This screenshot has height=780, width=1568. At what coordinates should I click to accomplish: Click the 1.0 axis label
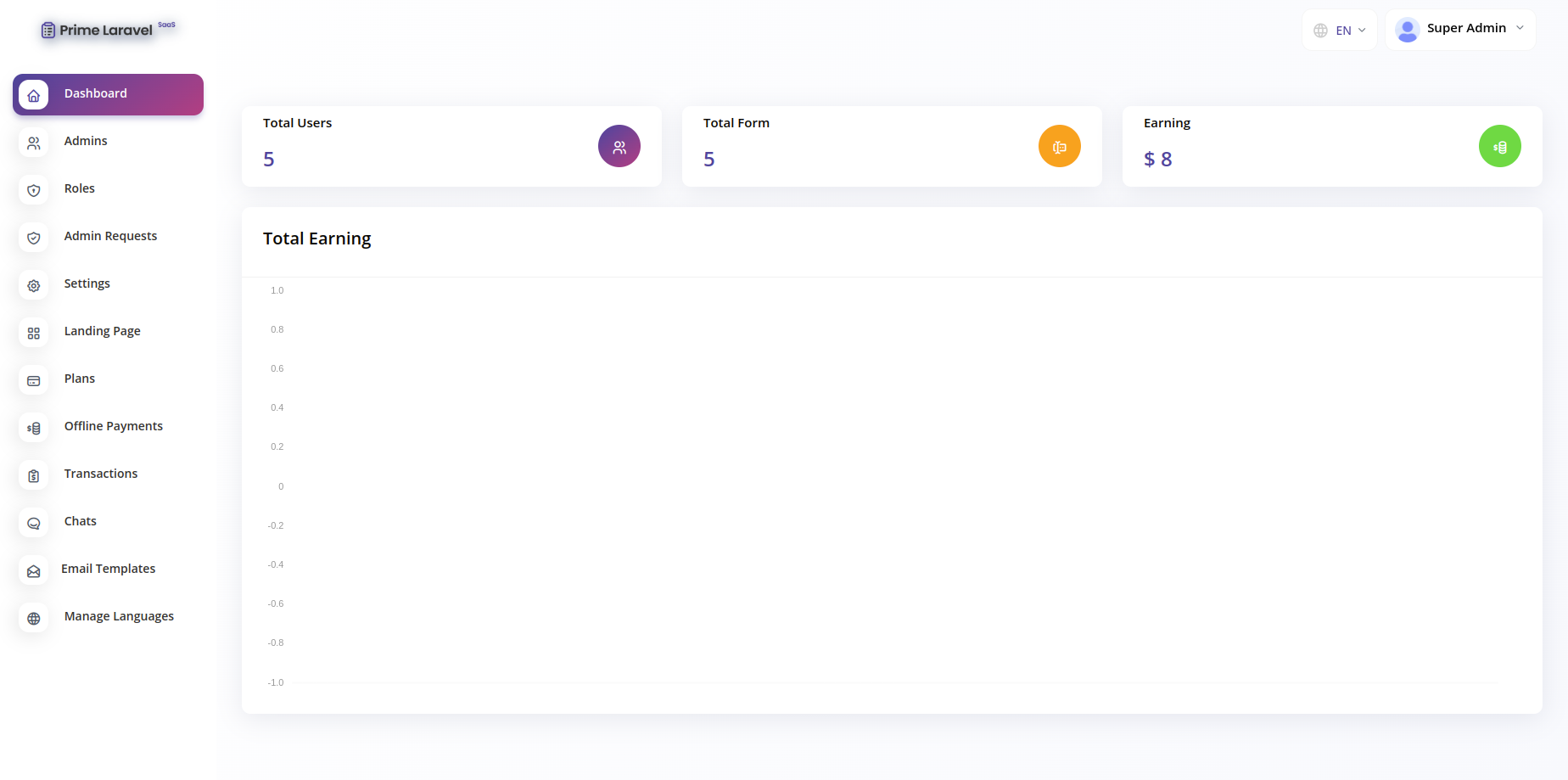pyautogui.click(x=277, y=290)
